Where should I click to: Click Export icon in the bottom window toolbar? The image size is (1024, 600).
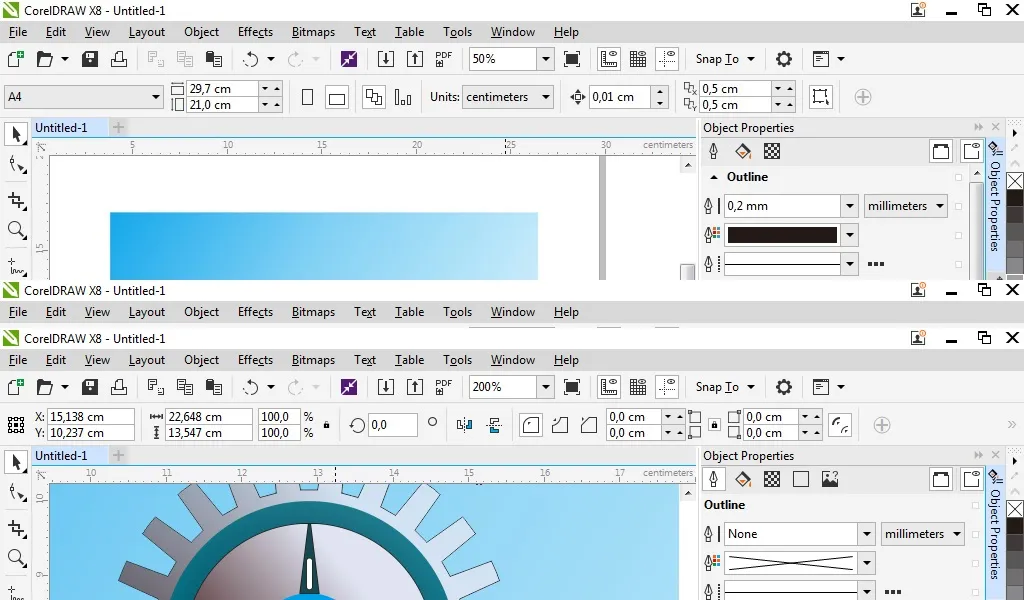(415, 387)
